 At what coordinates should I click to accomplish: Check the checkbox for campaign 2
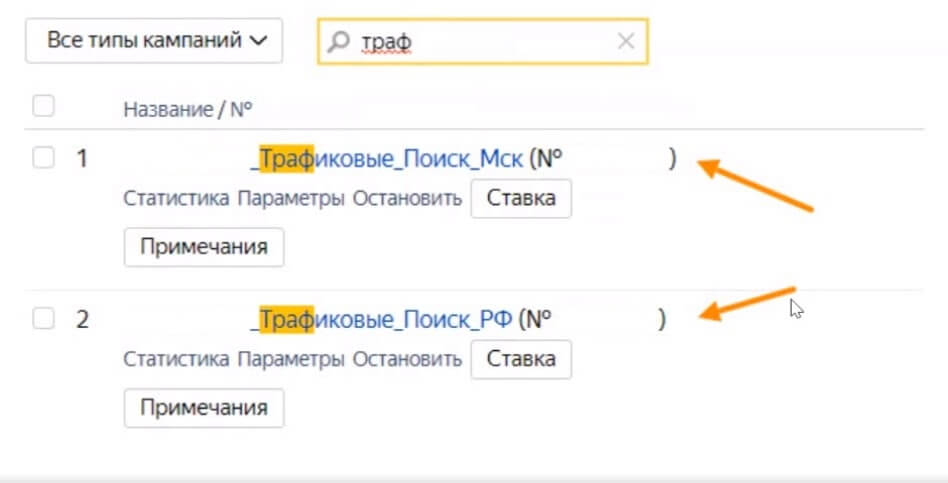43,319
